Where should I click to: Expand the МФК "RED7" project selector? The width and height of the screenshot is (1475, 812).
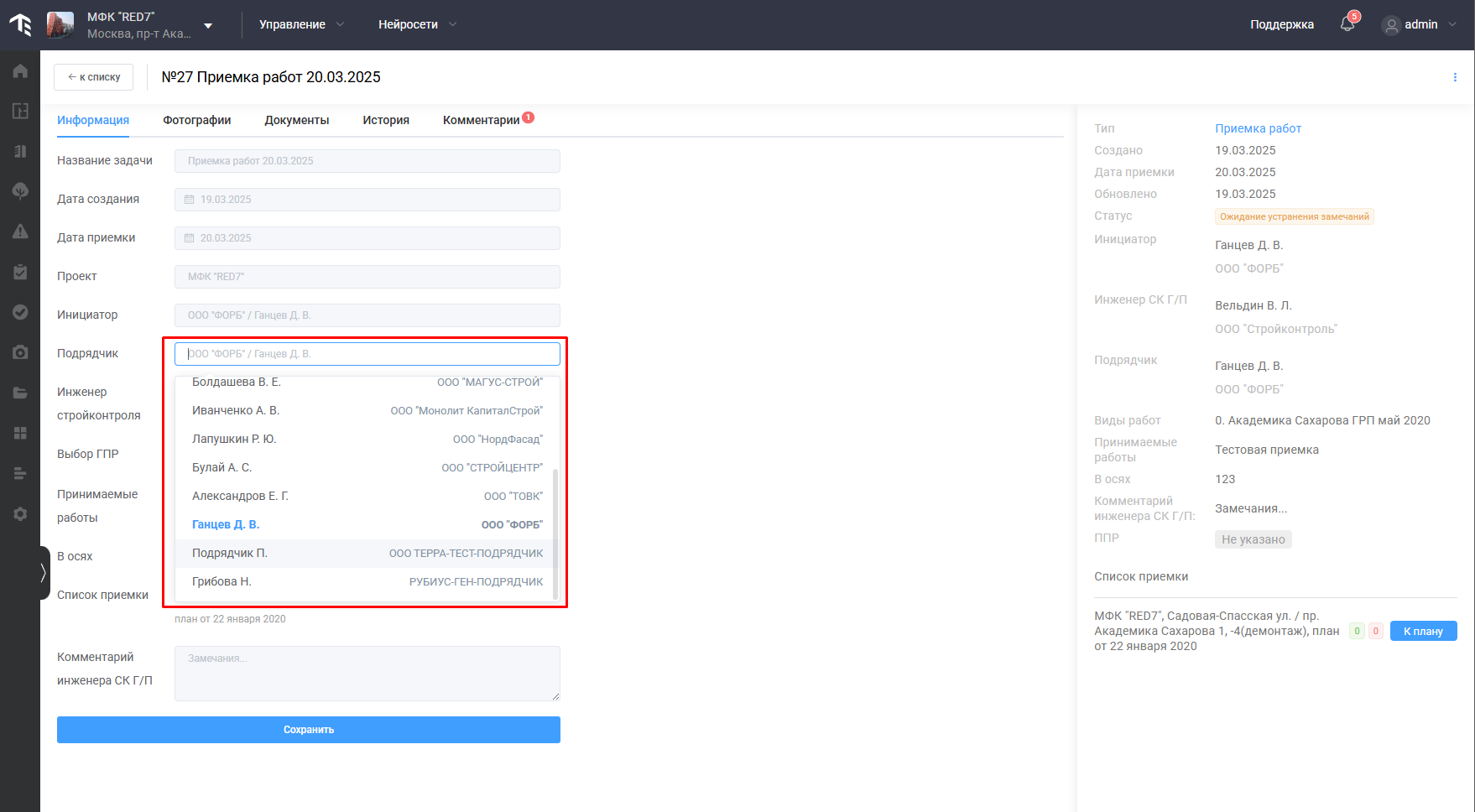[x=208, y=25]
